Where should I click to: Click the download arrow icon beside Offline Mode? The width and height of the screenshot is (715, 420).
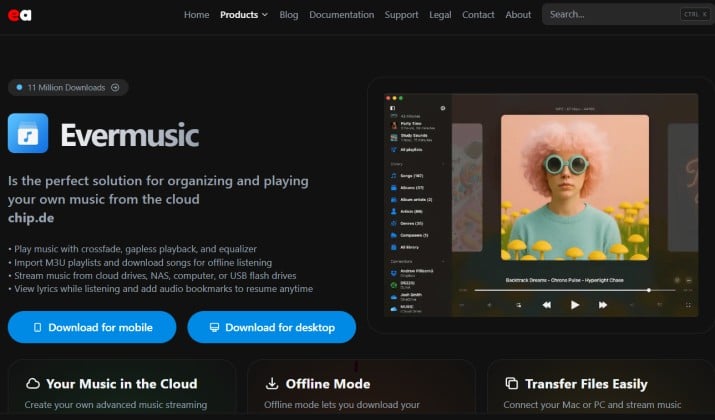coord(272,384)
